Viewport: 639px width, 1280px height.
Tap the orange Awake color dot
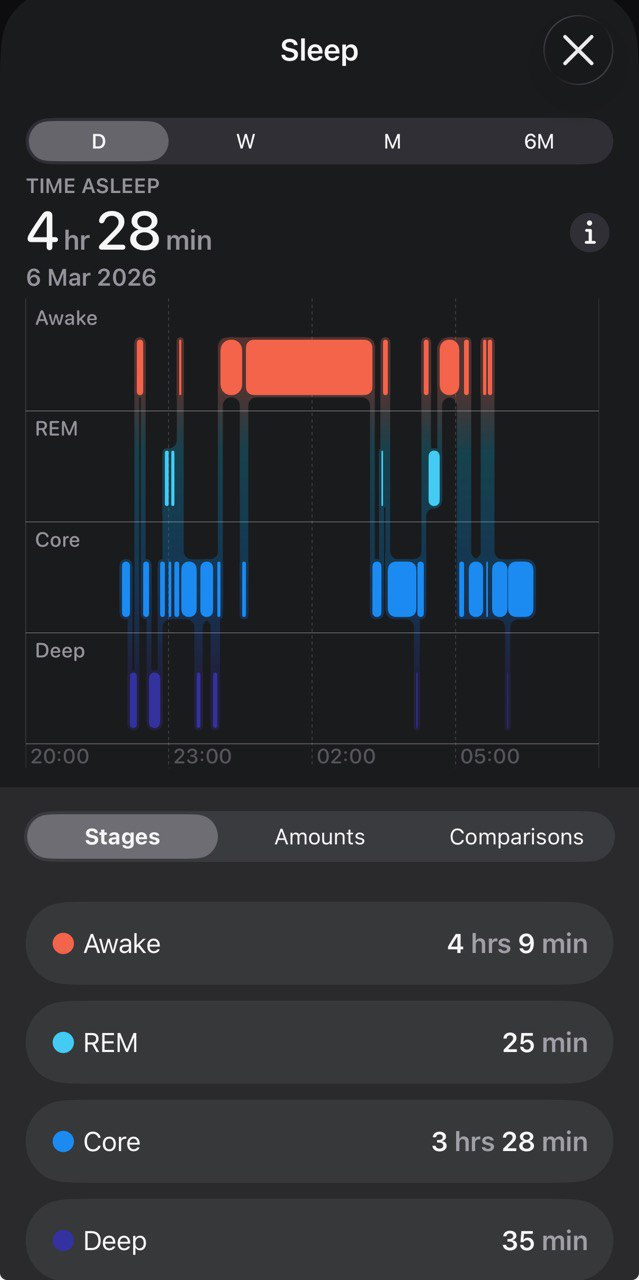[x=63, y=944]
